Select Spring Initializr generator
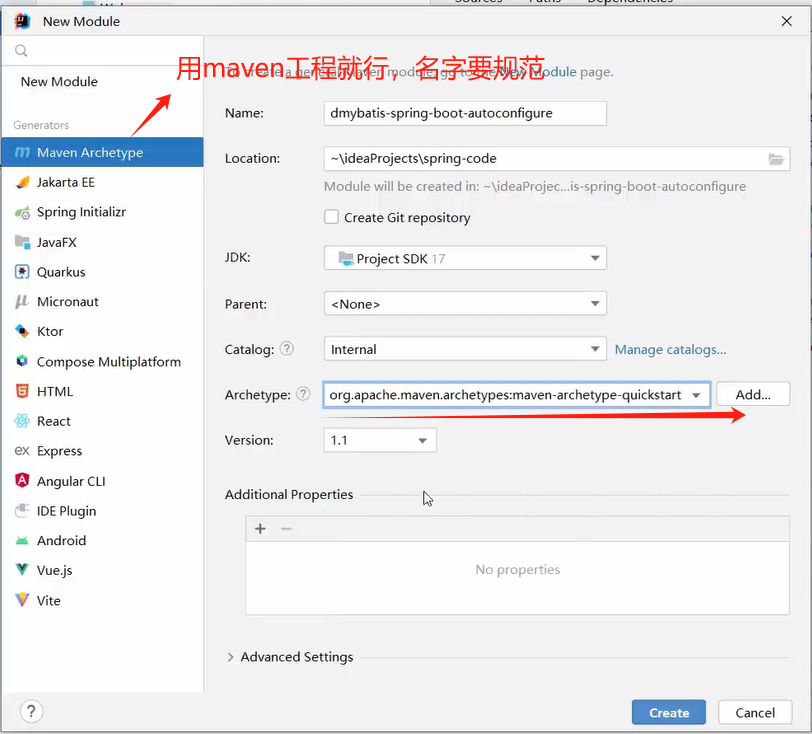812x734 pixels. (x=102, y=212)
